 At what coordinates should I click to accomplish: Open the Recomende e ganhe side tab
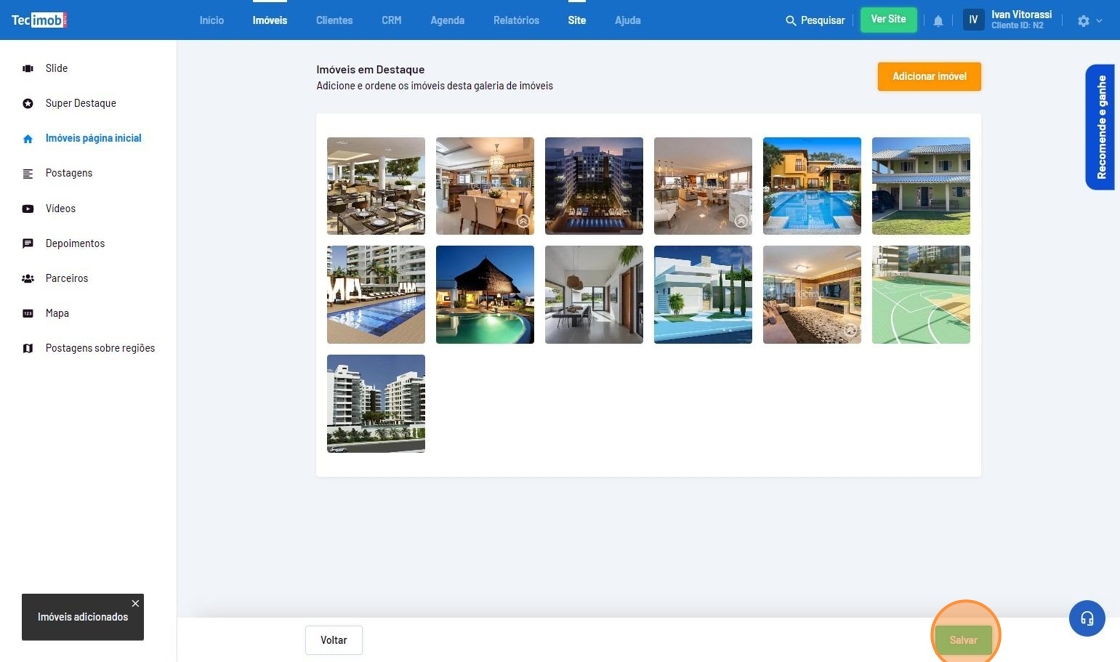(x=1100, y=127)
